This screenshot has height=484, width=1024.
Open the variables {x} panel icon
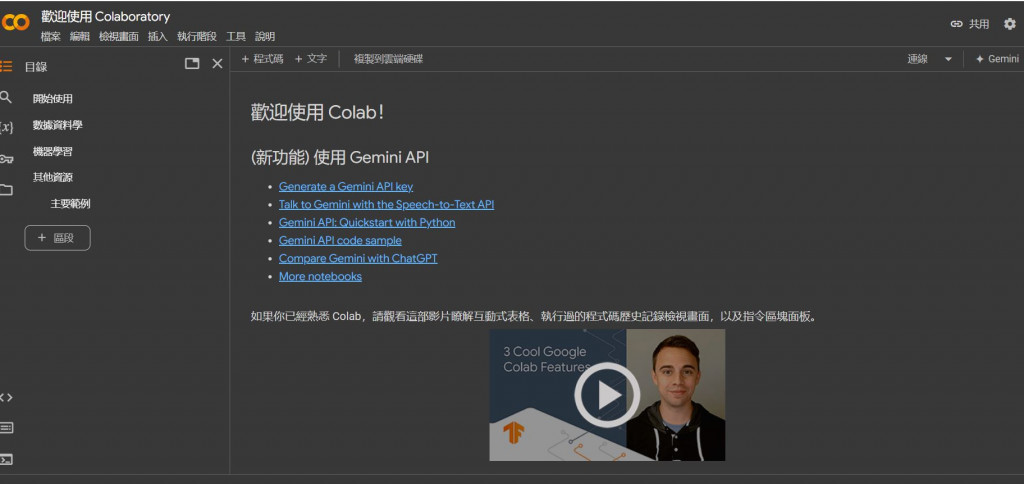(x=6, y=127)
